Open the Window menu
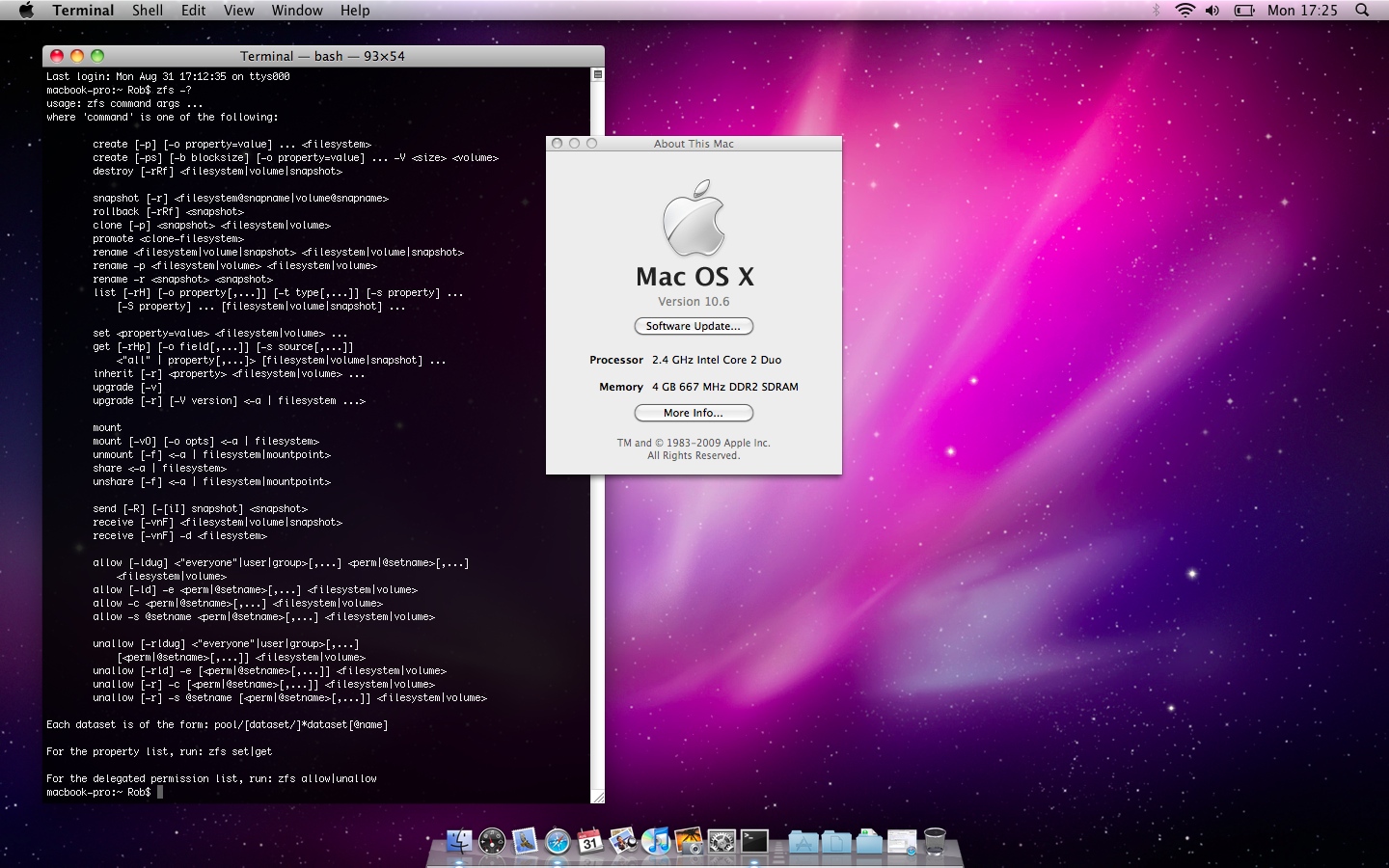This screenshot has height=868, width=1389. pos(297,11)
